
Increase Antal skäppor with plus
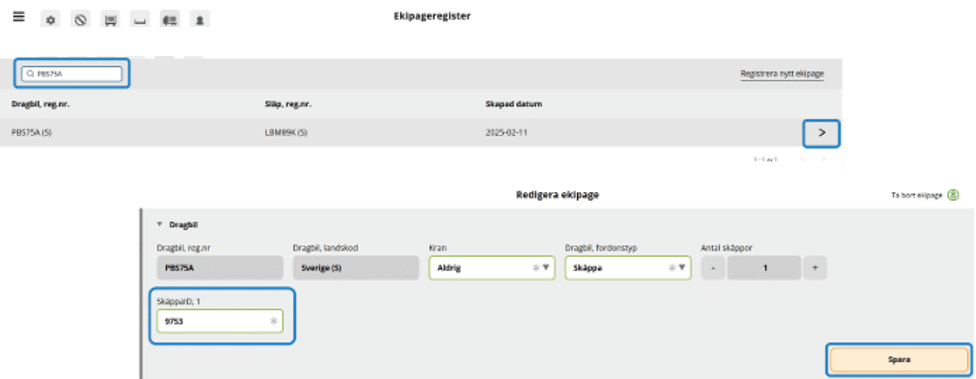(815, 268)
